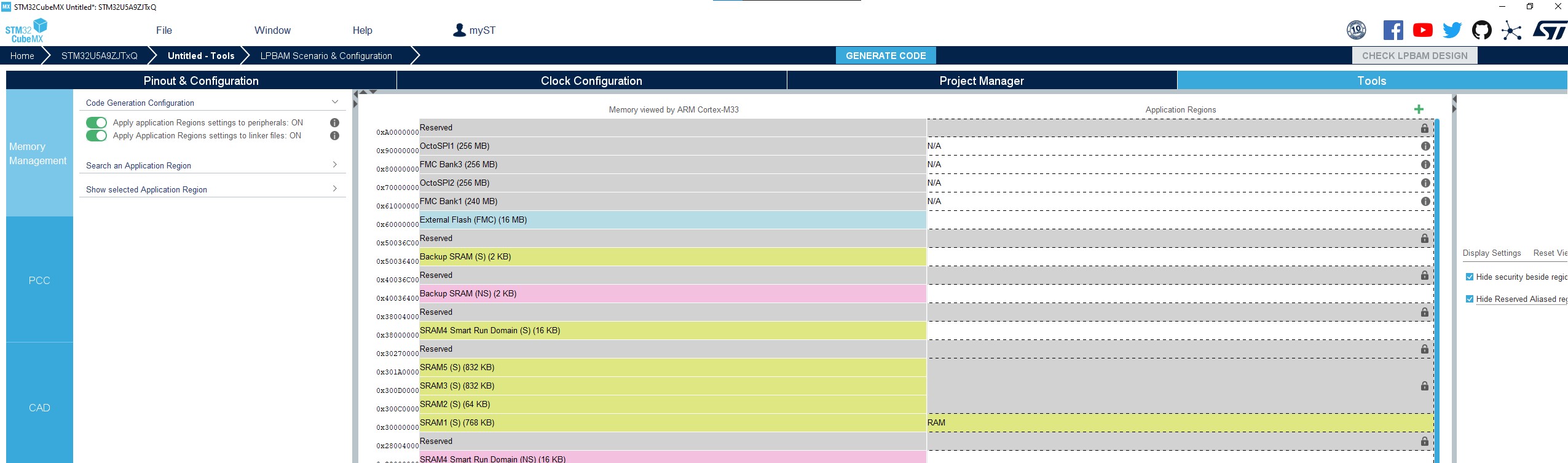Open the ST YouTube channel icon
This screenshot has width=1568, height=463.
point(1422,30)
